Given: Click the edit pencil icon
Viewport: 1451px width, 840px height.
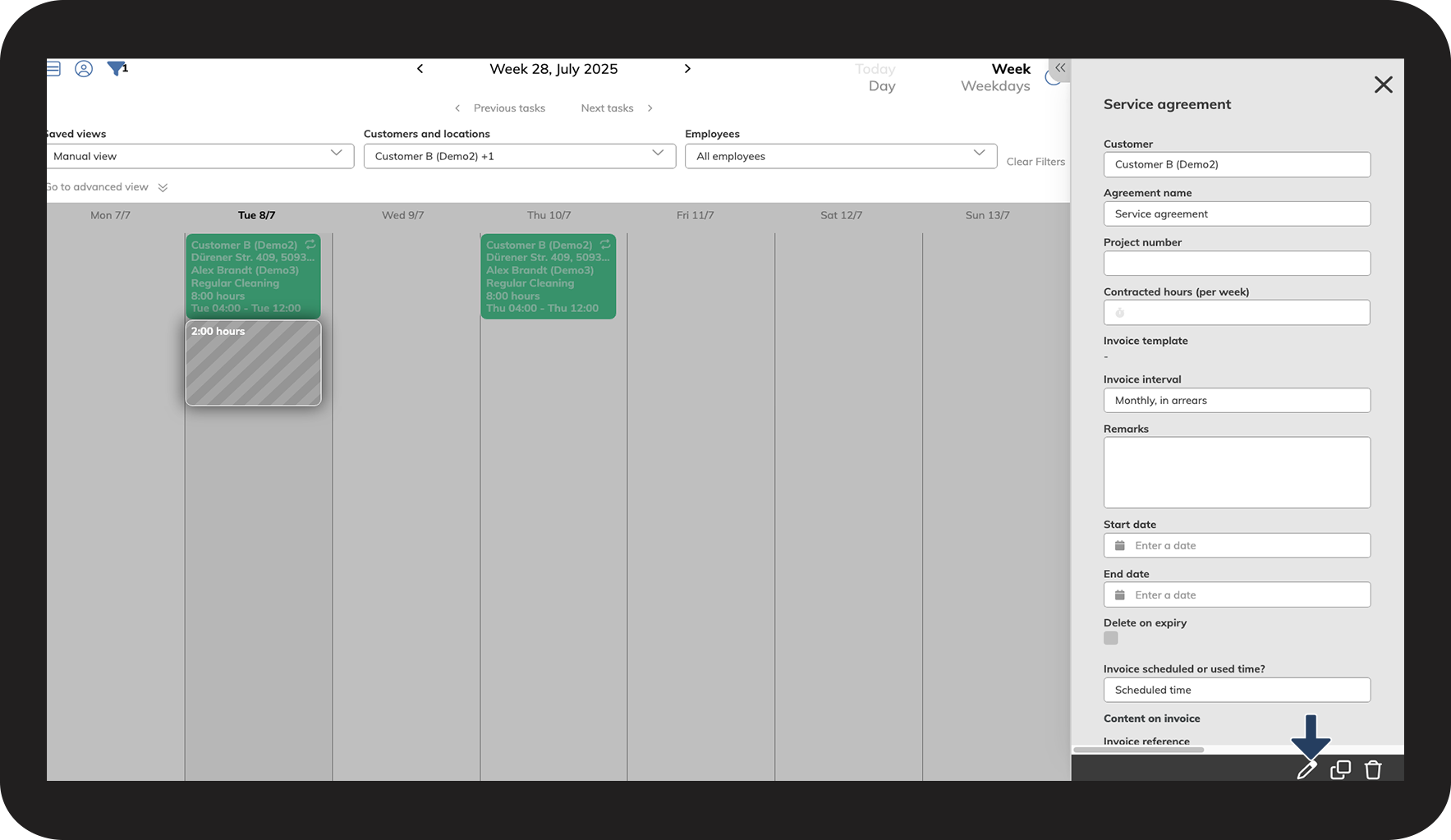Looking at the screenshot, I should click(x=1306, y=769).
